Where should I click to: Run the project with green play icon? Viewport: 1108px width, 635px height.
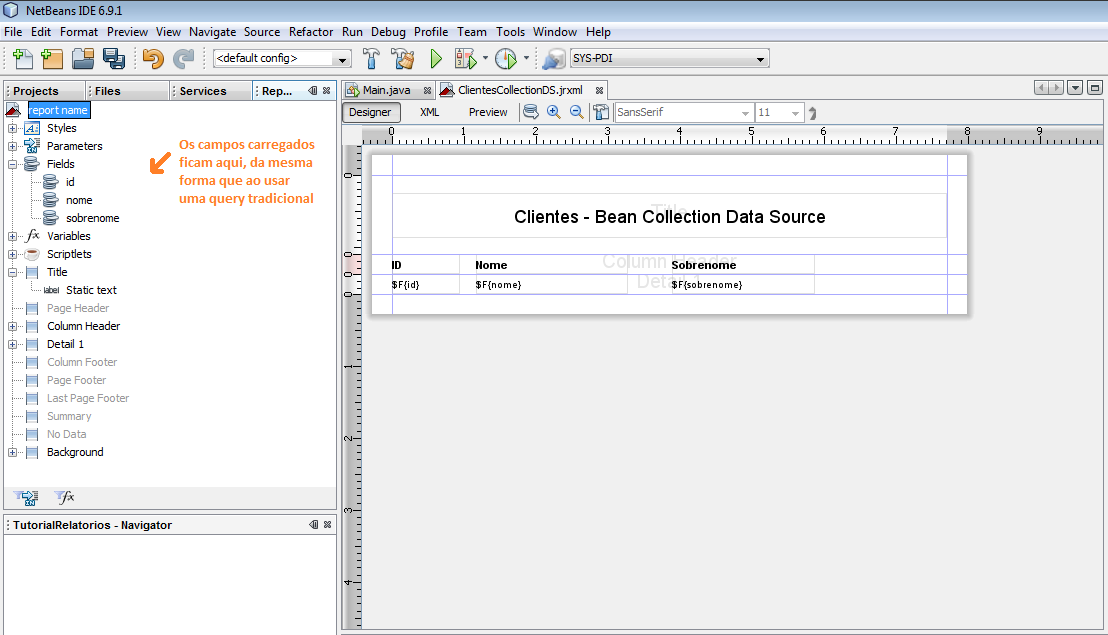[x=436, y=59]
